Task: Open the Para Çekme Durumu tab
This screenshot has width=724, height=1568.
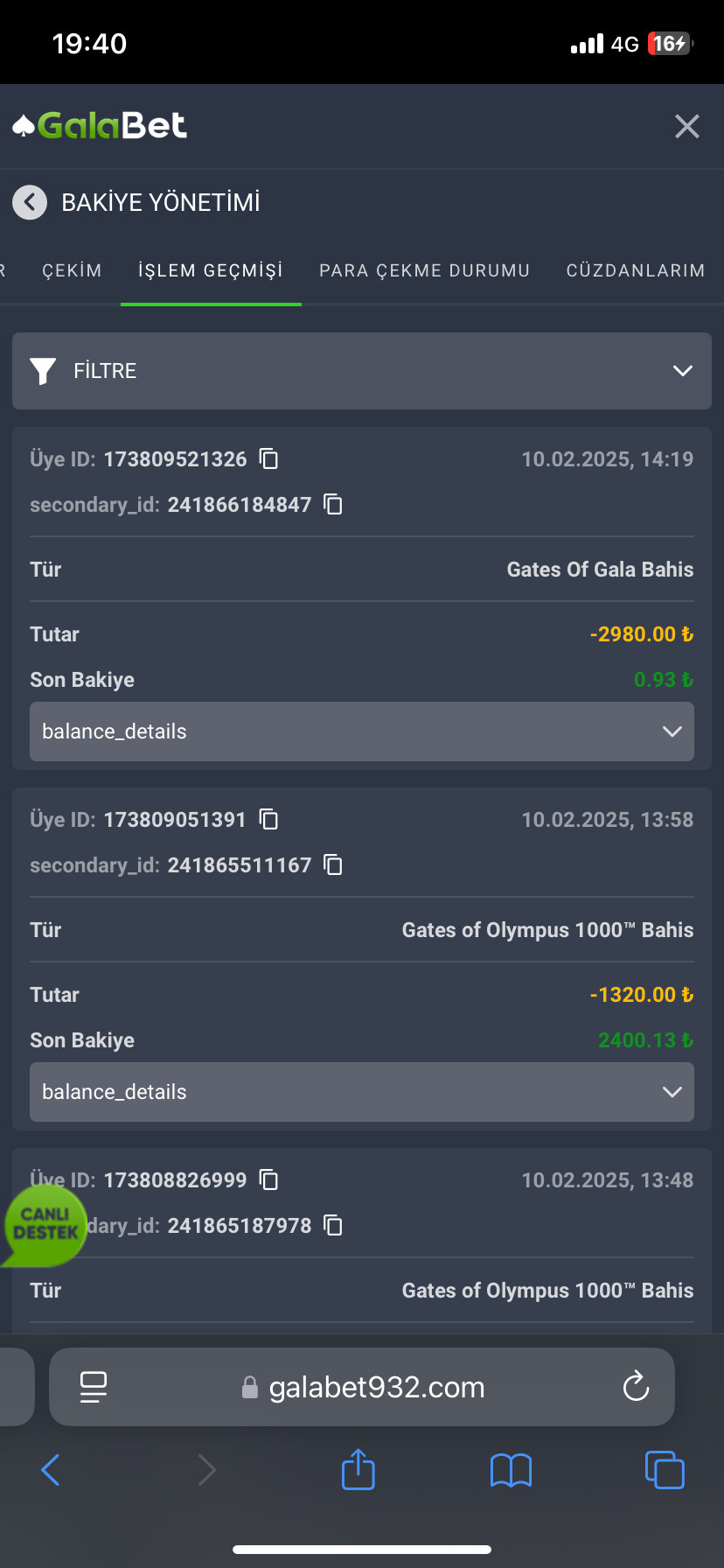Action: pos(424,270)
